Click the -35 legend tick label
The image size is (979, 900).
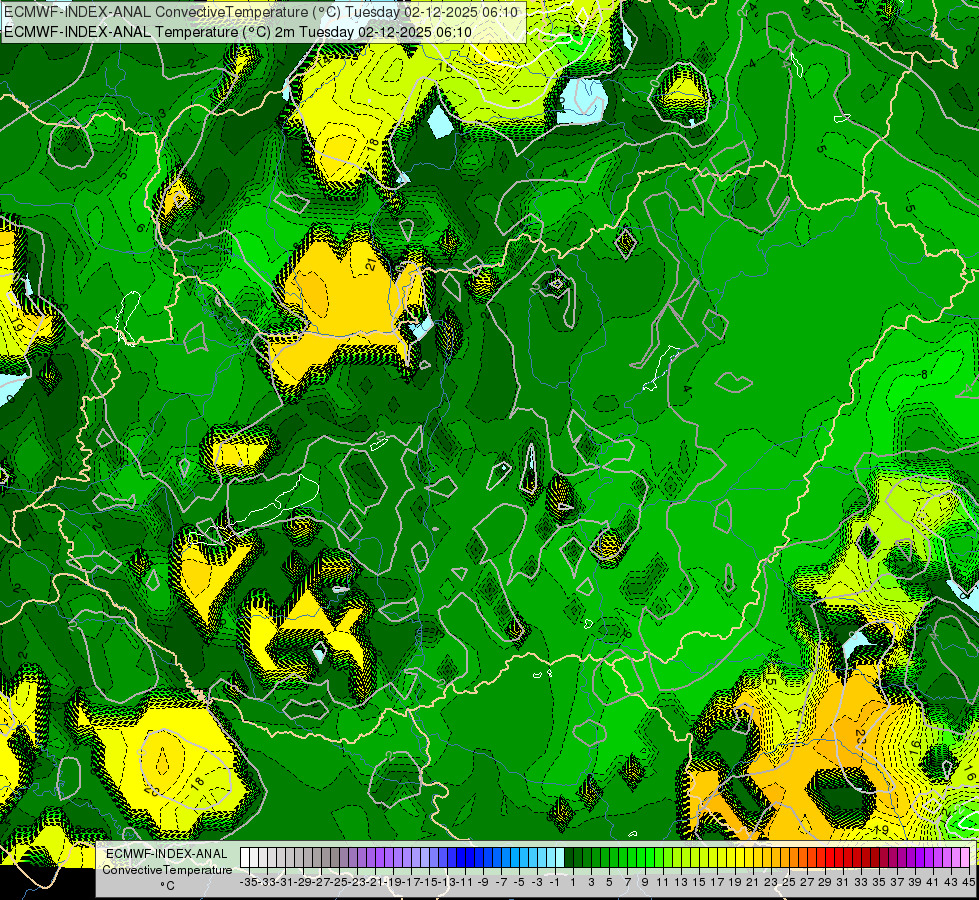248,882
